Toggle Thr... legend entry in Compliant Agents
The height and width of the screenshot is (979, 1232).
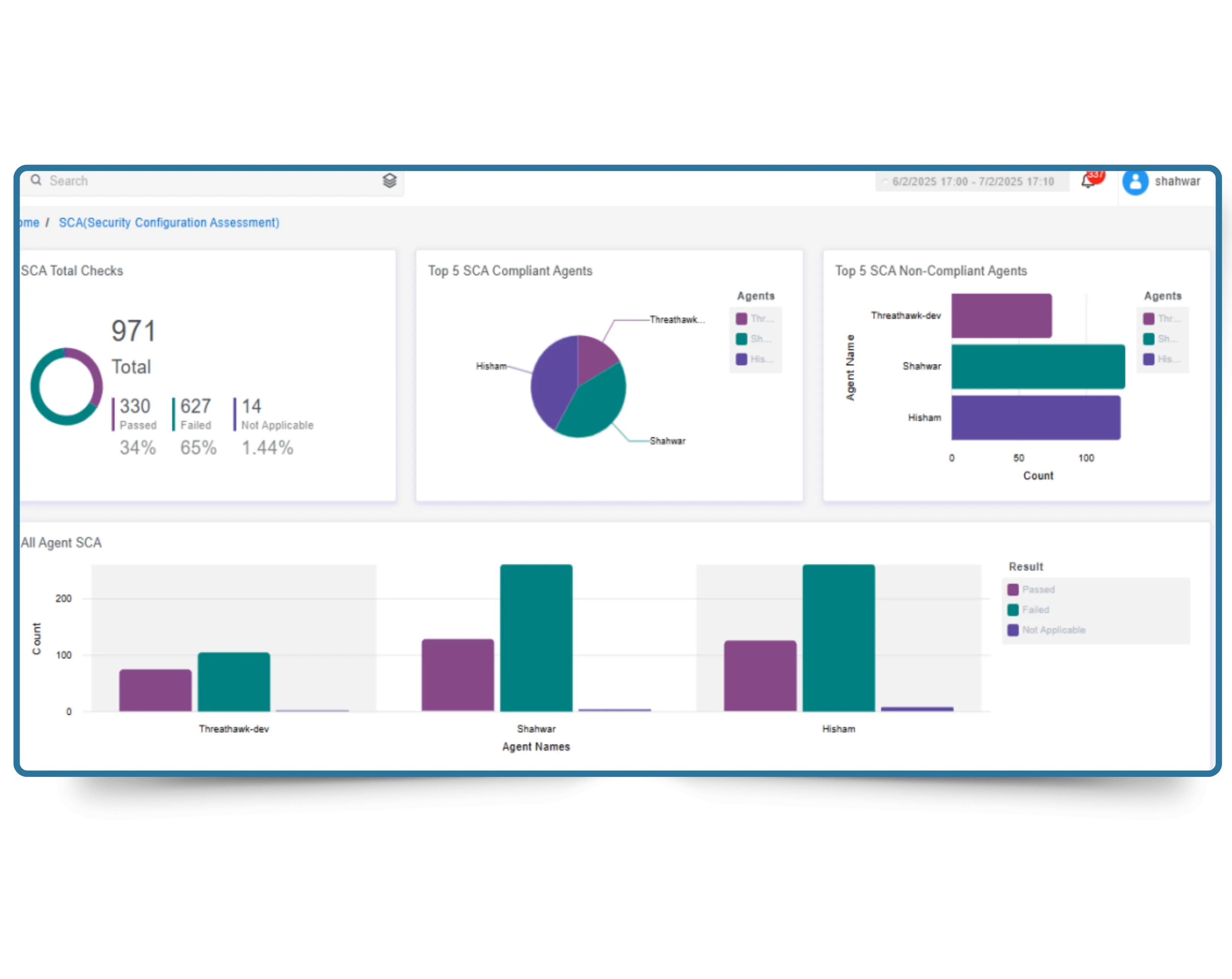pyautogui.click(x=755, y=319)
